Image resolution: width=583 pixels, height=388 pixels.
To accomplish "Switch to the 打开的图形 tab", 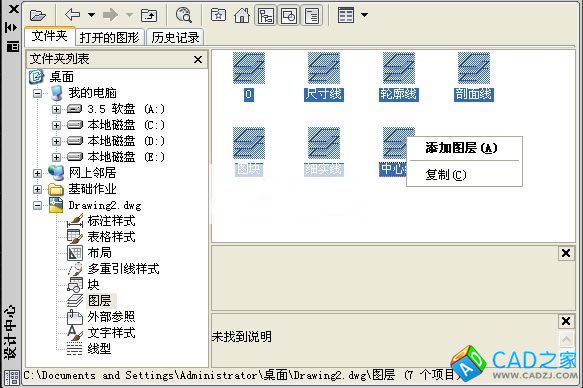I will (109, 38).
